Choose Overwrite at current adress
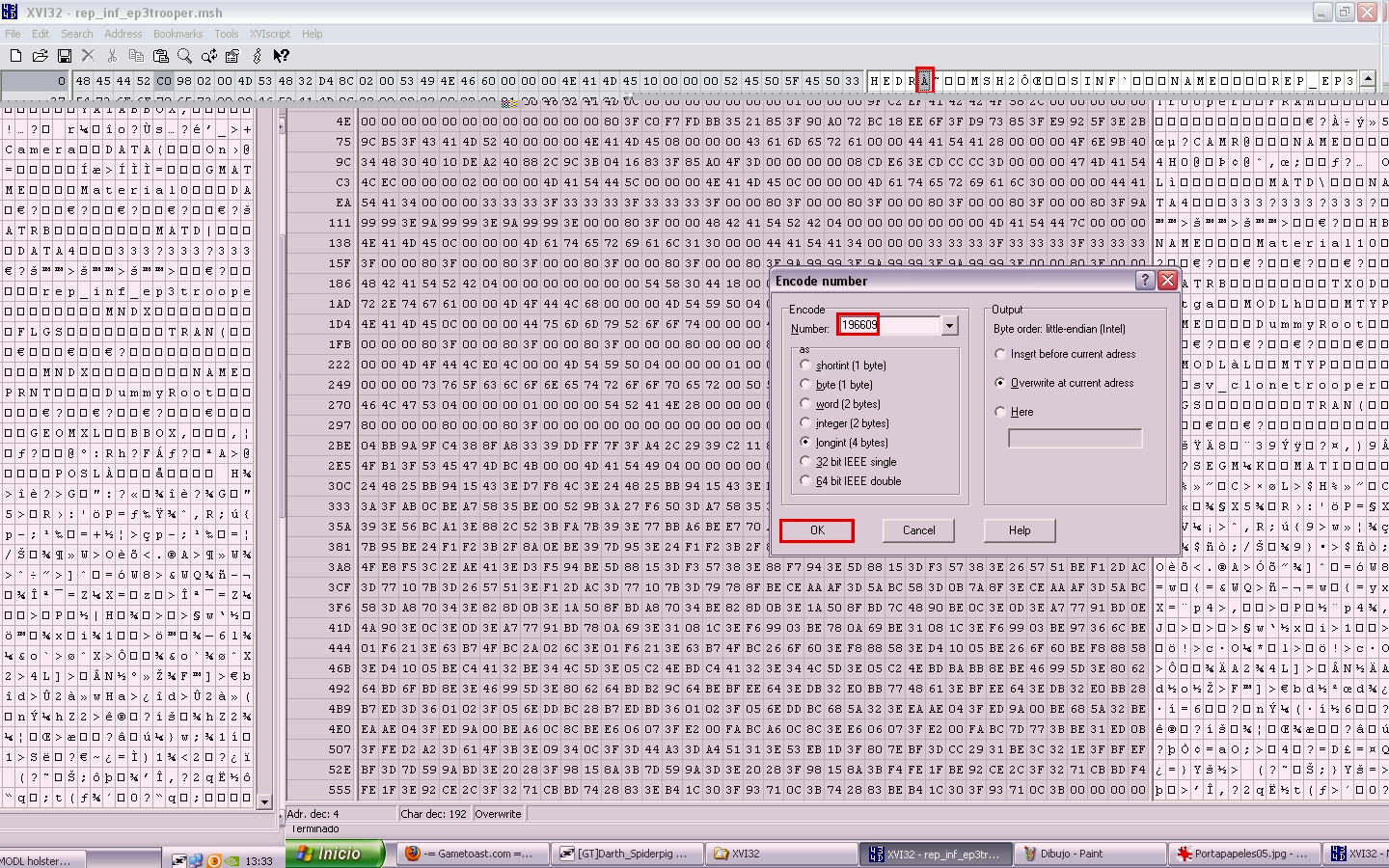This screenshot has height=868, width=1389. click(x=999, y=383)
